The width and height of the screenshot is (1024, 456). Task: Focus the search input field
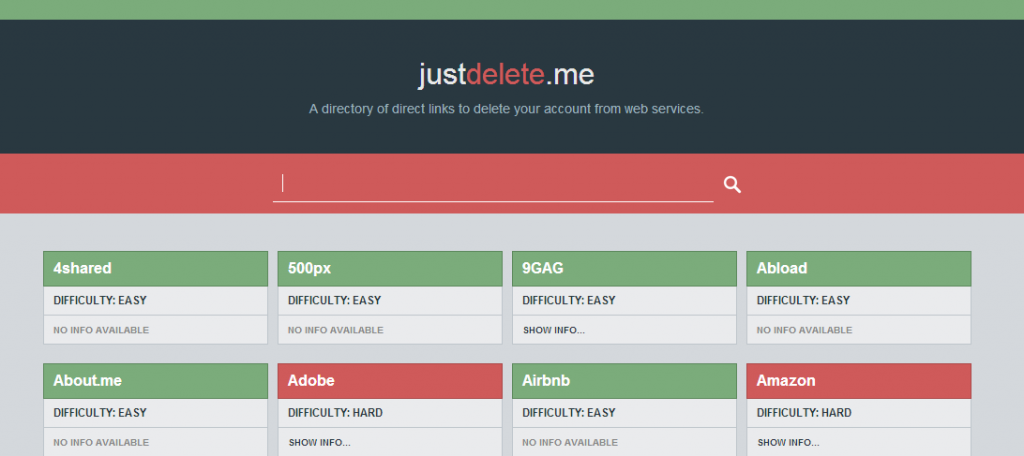coord(493,184)
